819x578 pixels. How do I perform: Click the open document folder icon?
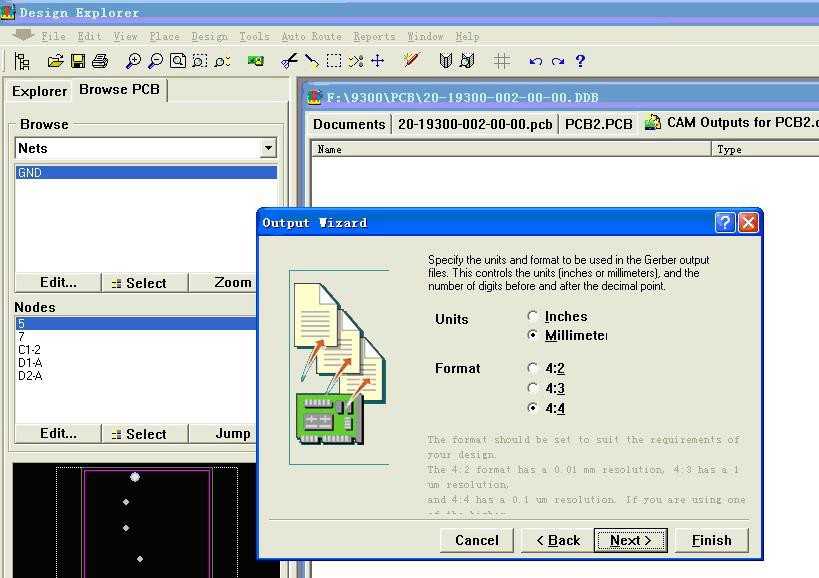55,61
